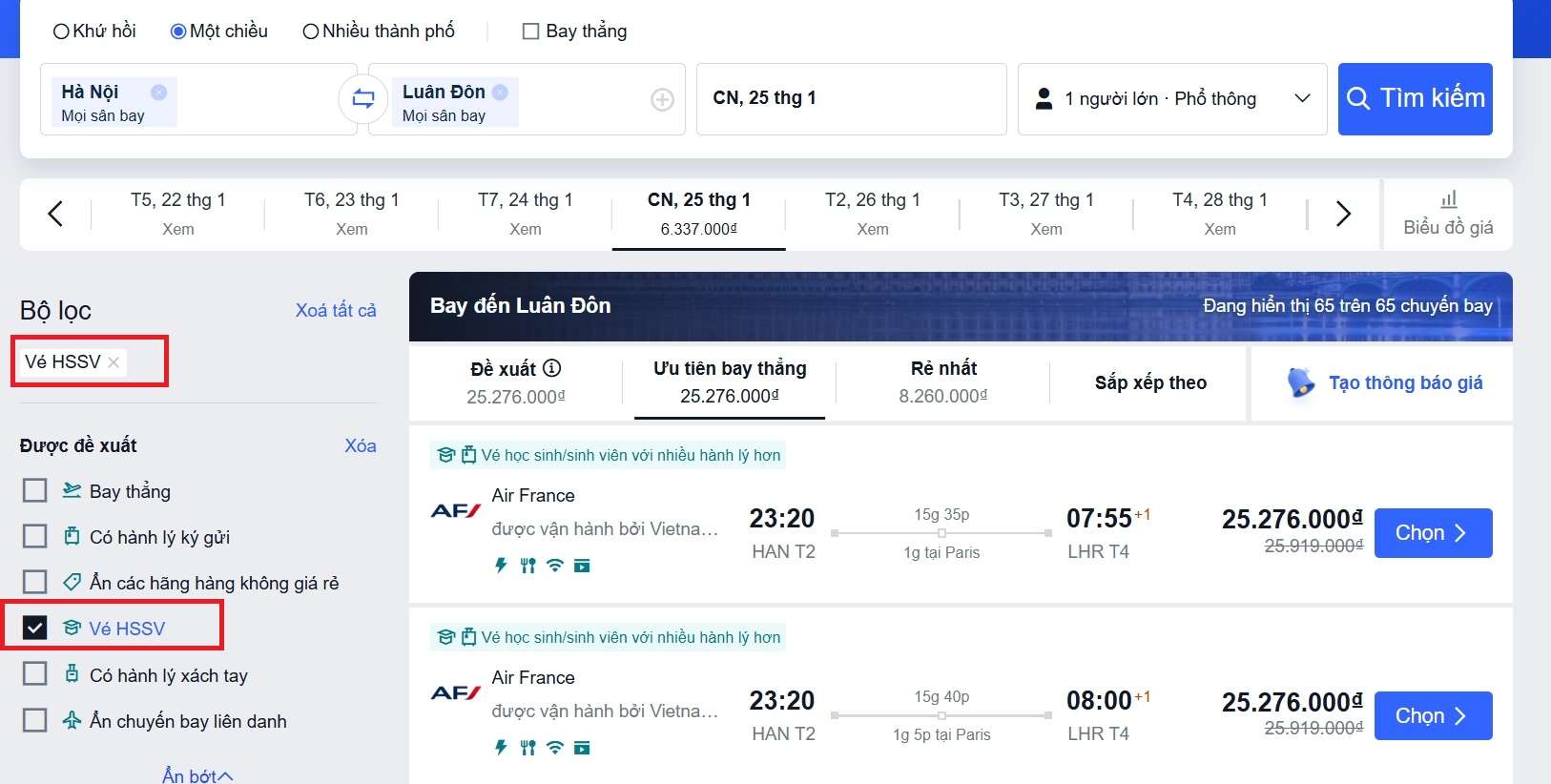1551x784 pixels.
Task: Enable the top Bay thẳng checkbox
Action: click(x=531, y=31)
